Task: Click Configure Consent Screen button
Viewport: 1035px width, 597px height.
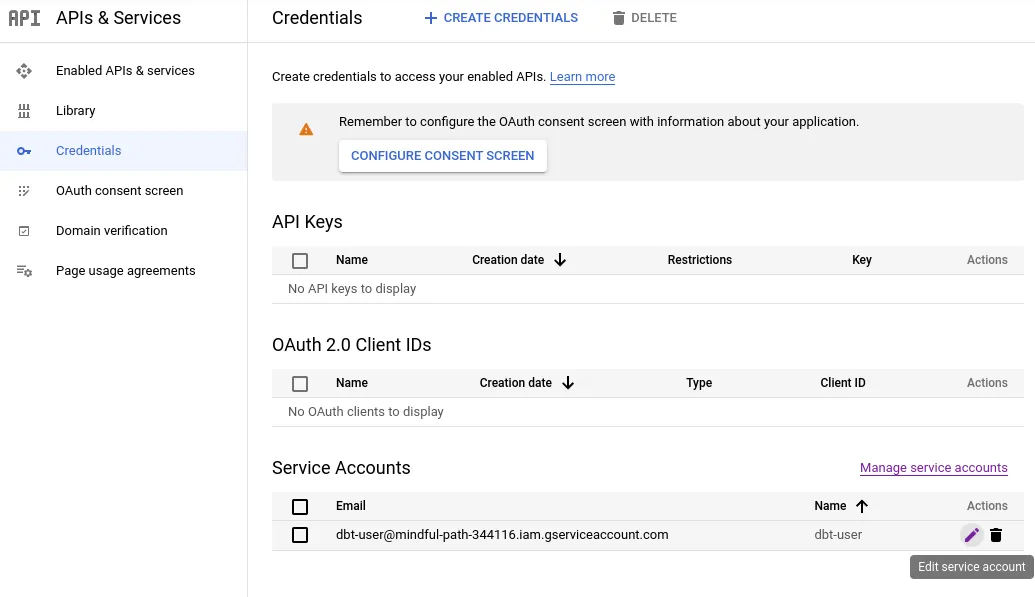Action: tap(442, 156)
